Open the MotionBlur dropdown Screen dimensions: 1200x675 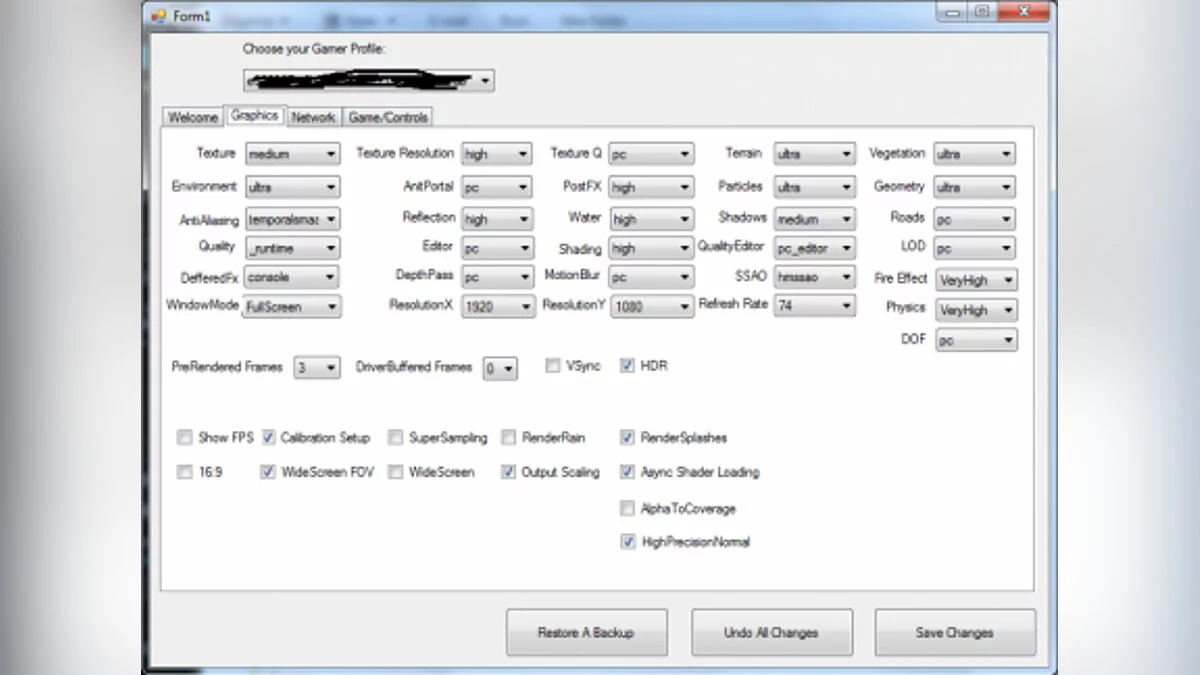pos(651,277)
